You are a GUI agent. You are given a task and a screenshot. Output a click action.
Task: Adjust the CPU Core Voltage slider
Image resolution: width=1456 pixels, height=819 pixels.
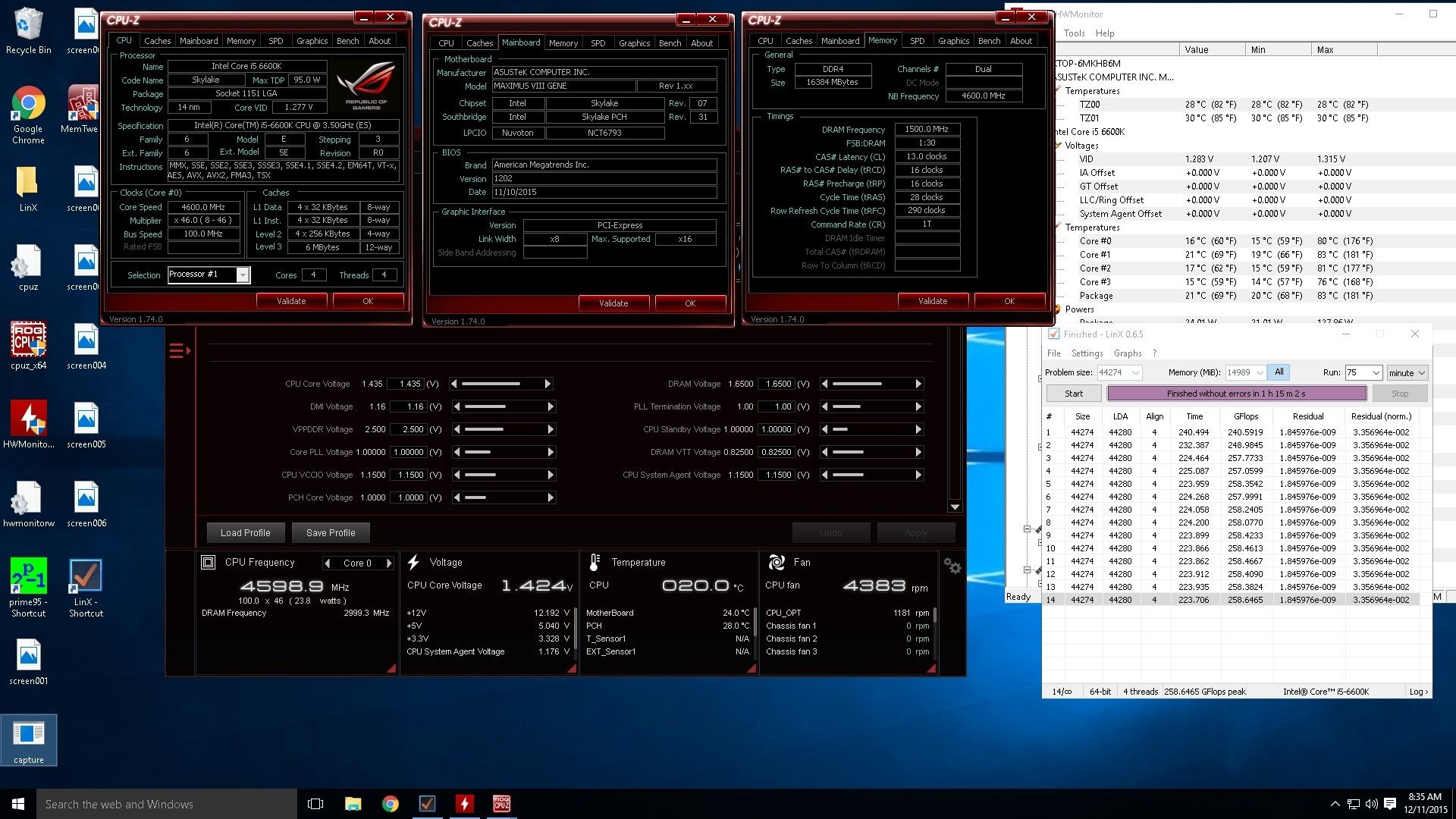tap(501, 384)
